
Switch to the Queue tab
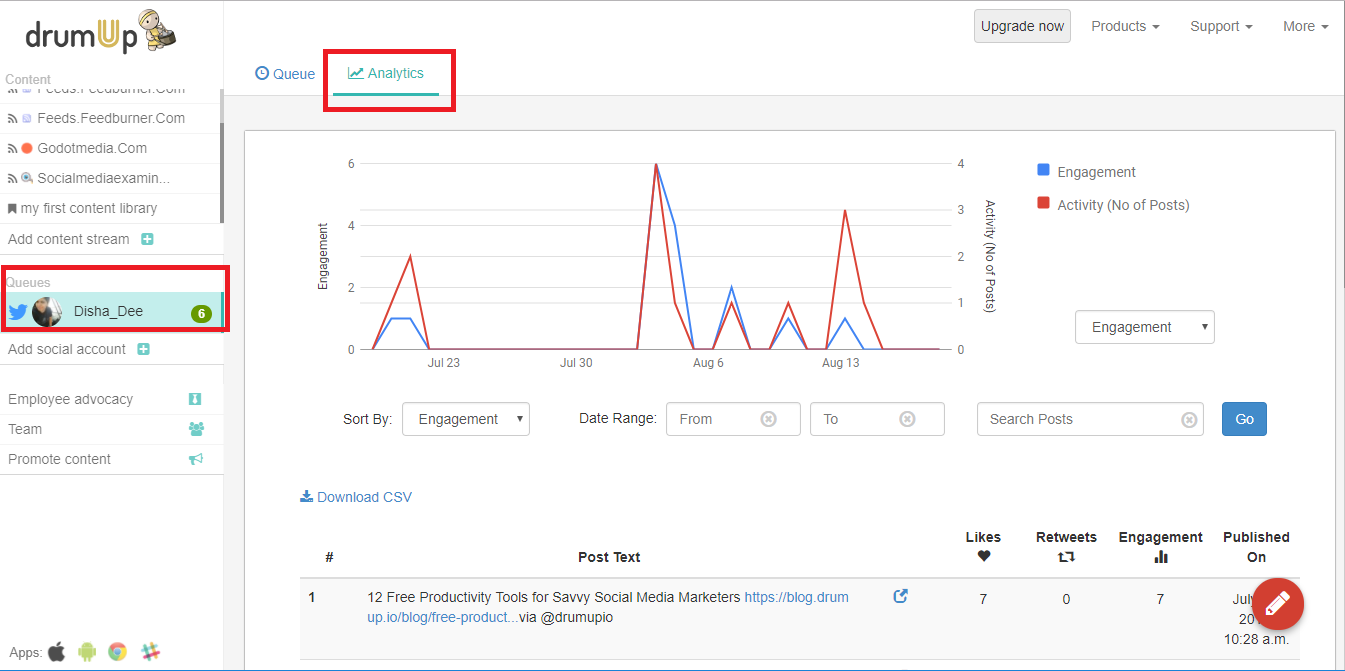(x=285, y=74)
